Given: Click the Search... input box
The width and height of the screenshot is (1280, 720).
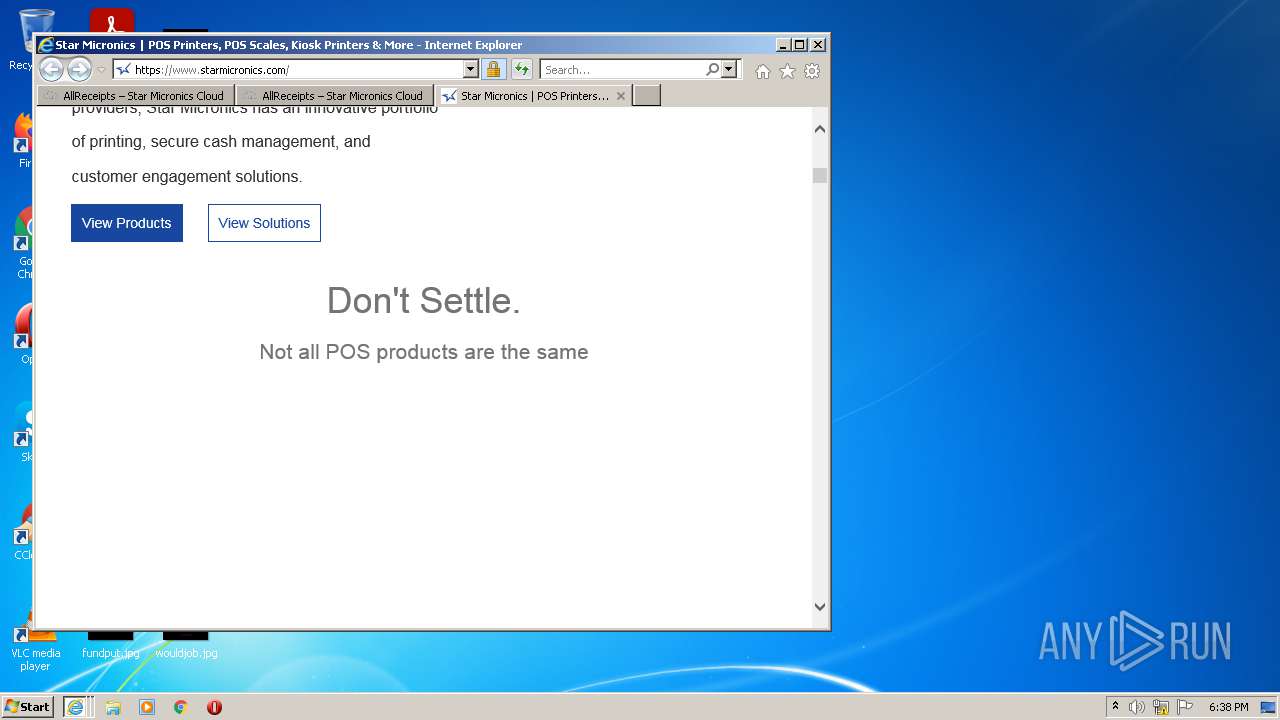Looking at the screenshot, I should tap(622, 70).
